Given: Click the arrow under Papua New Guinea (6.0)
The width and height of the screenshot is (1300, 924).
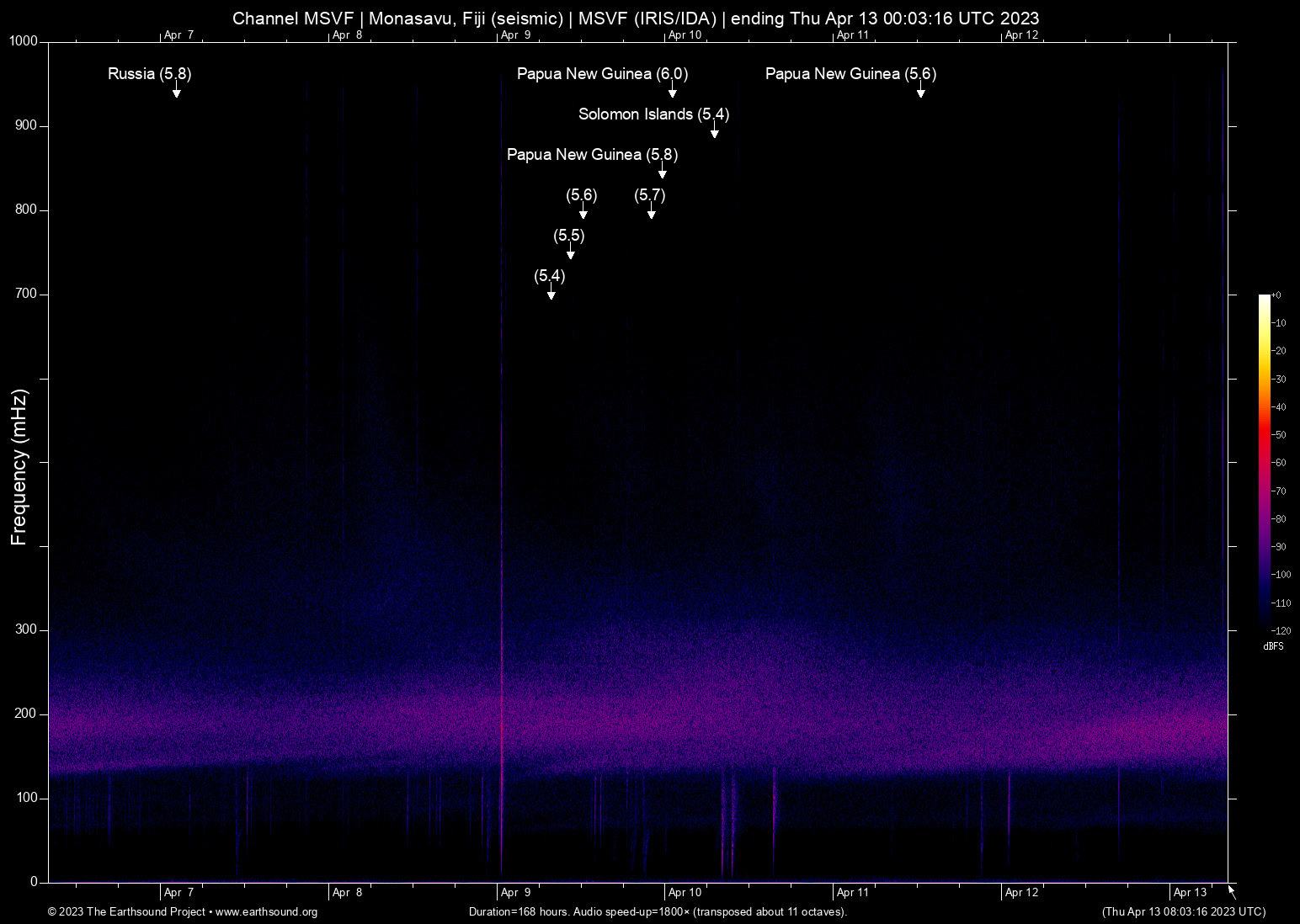Looking at the screenshot, I should [x=672, y=93].
